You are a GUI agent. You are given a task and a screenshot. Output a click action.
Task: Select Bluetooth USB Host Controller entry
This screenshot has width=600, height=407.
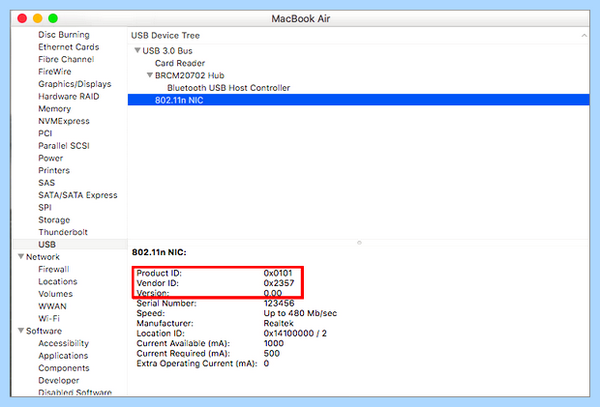pos(228,88)
